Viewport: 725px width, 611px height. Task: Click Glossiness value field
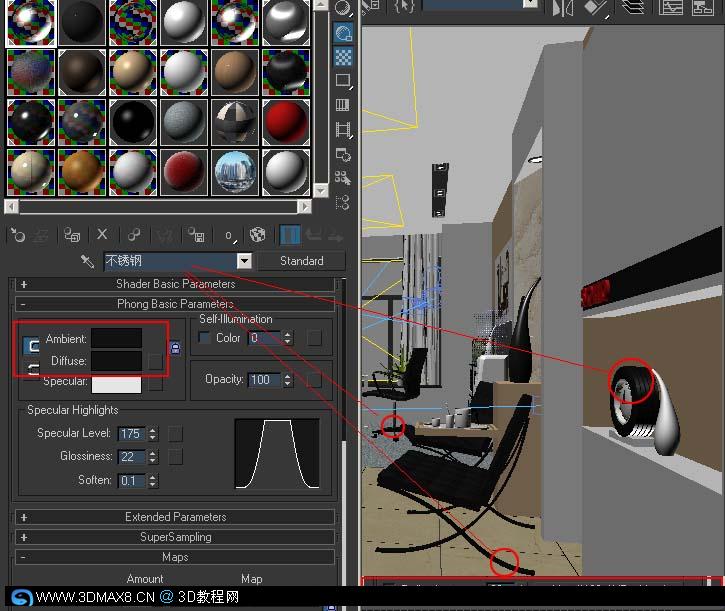132,457
